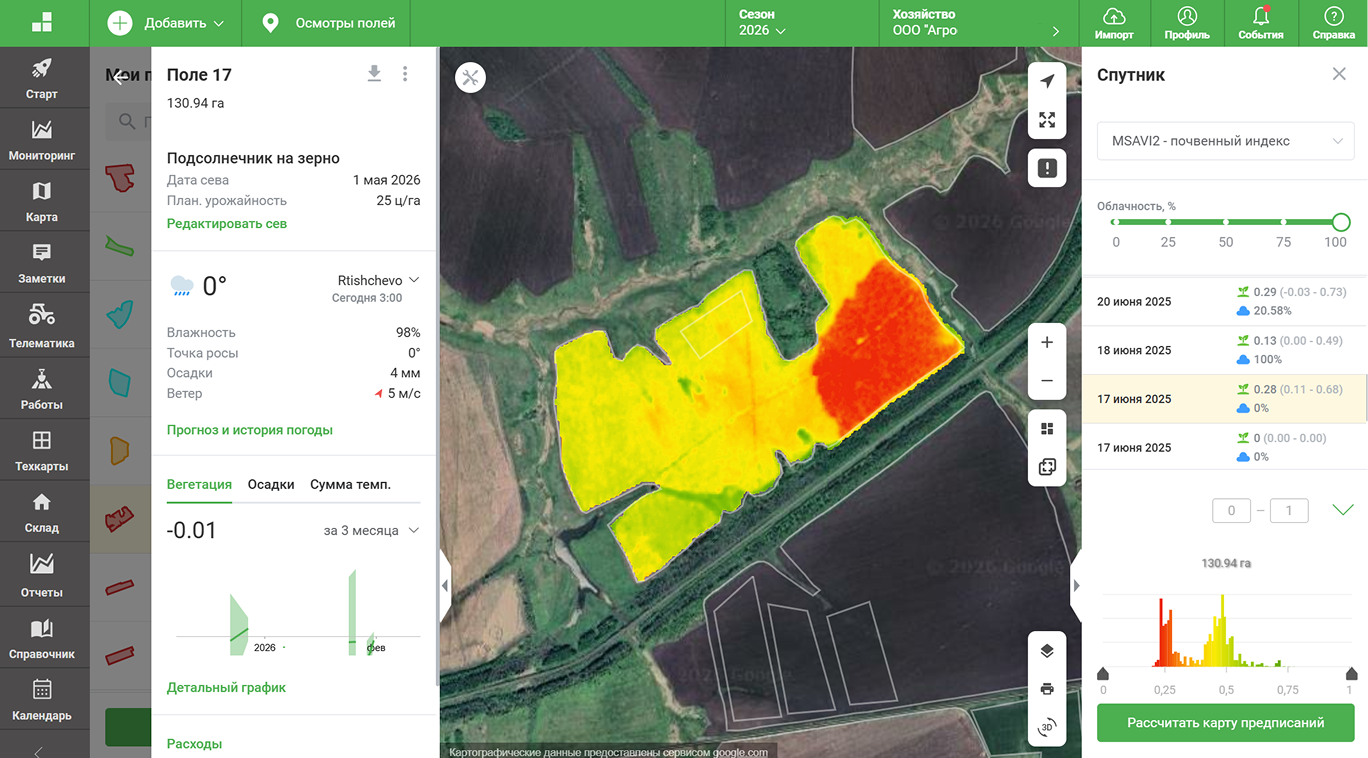Download Поле 17 data icon

tap(374, 74)
